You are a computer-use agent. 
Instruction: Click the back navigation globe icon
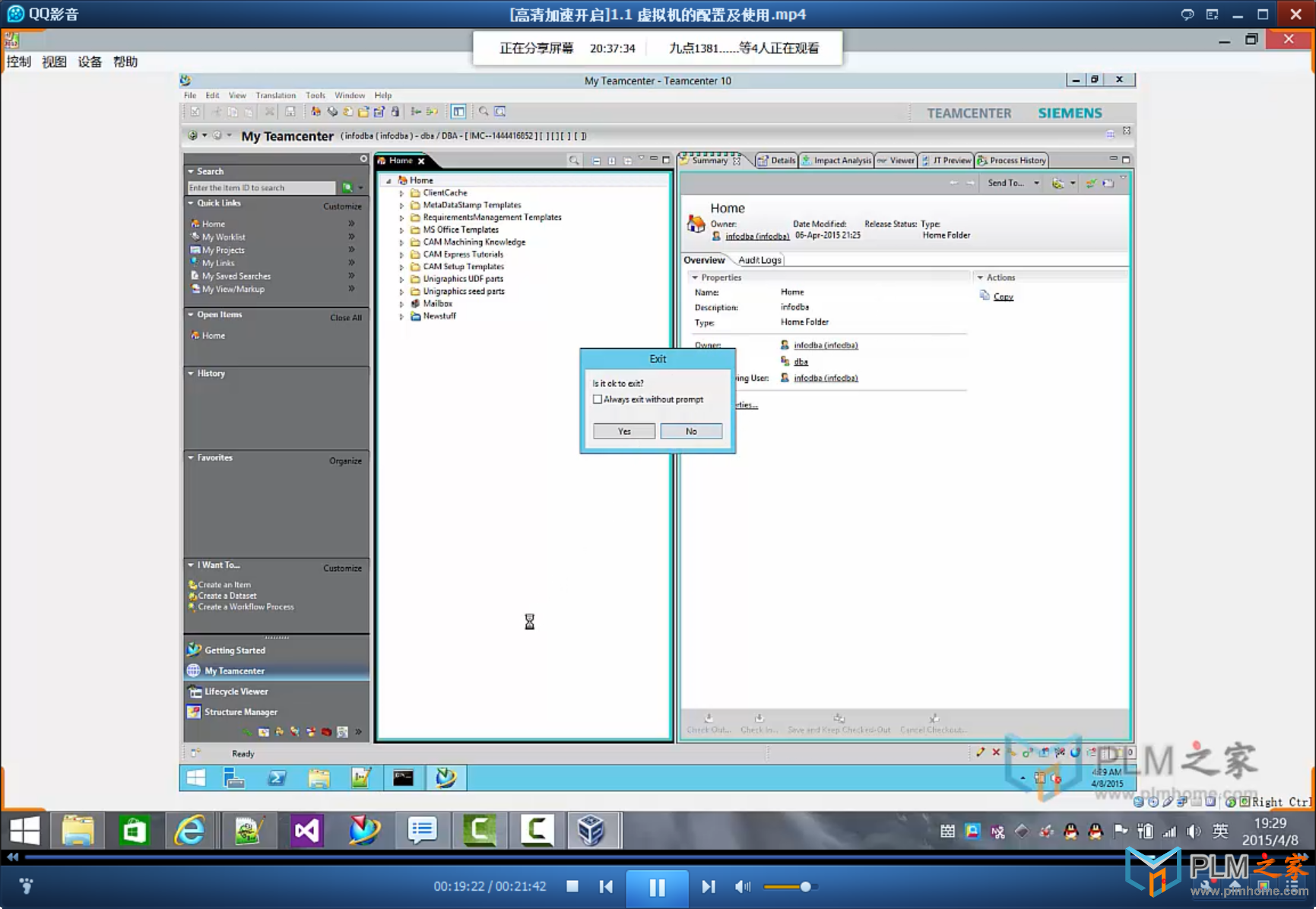(x=192, y=135)
